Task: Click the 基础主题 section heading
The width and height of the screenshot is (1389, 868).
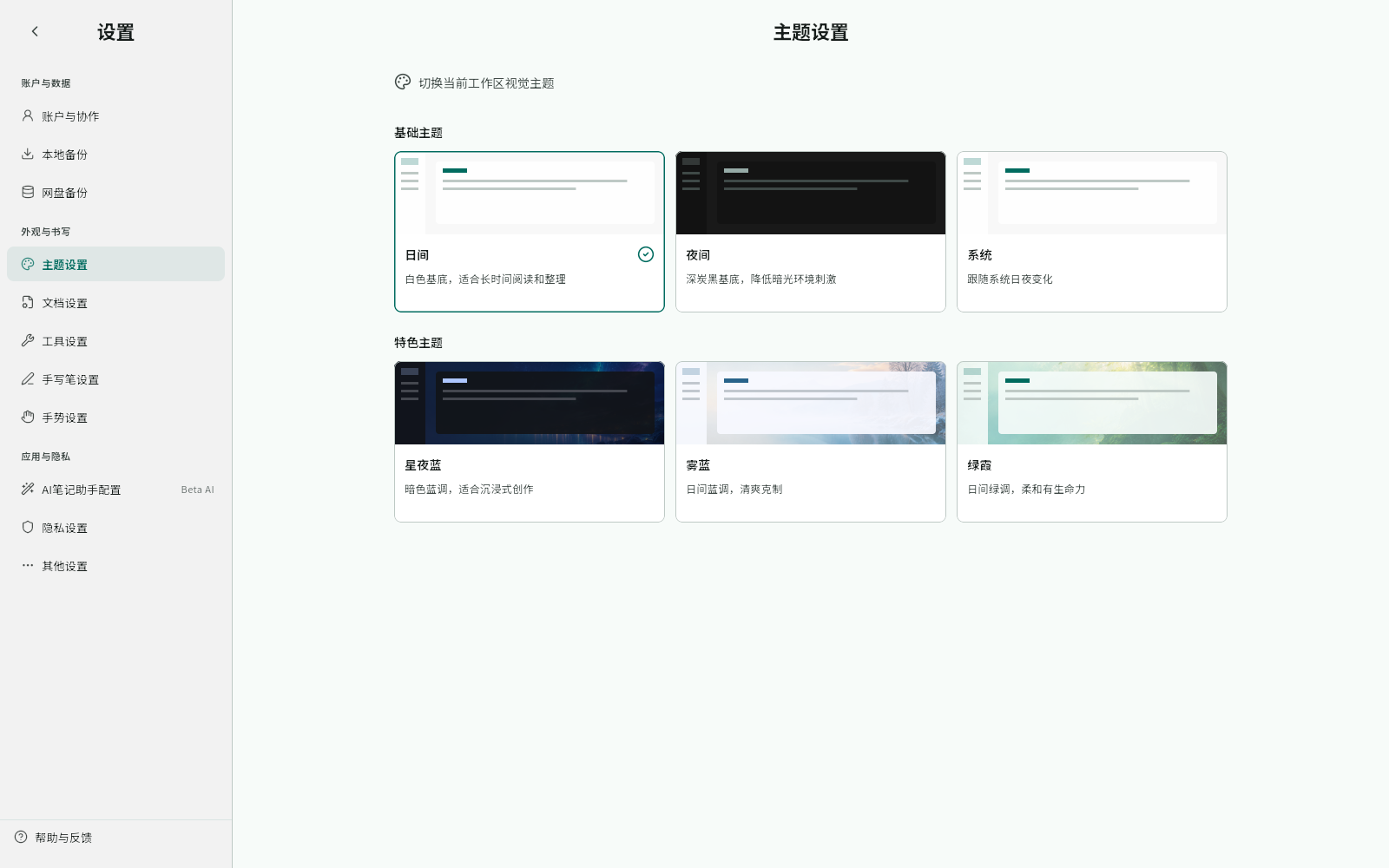Action: click(418, 133)
